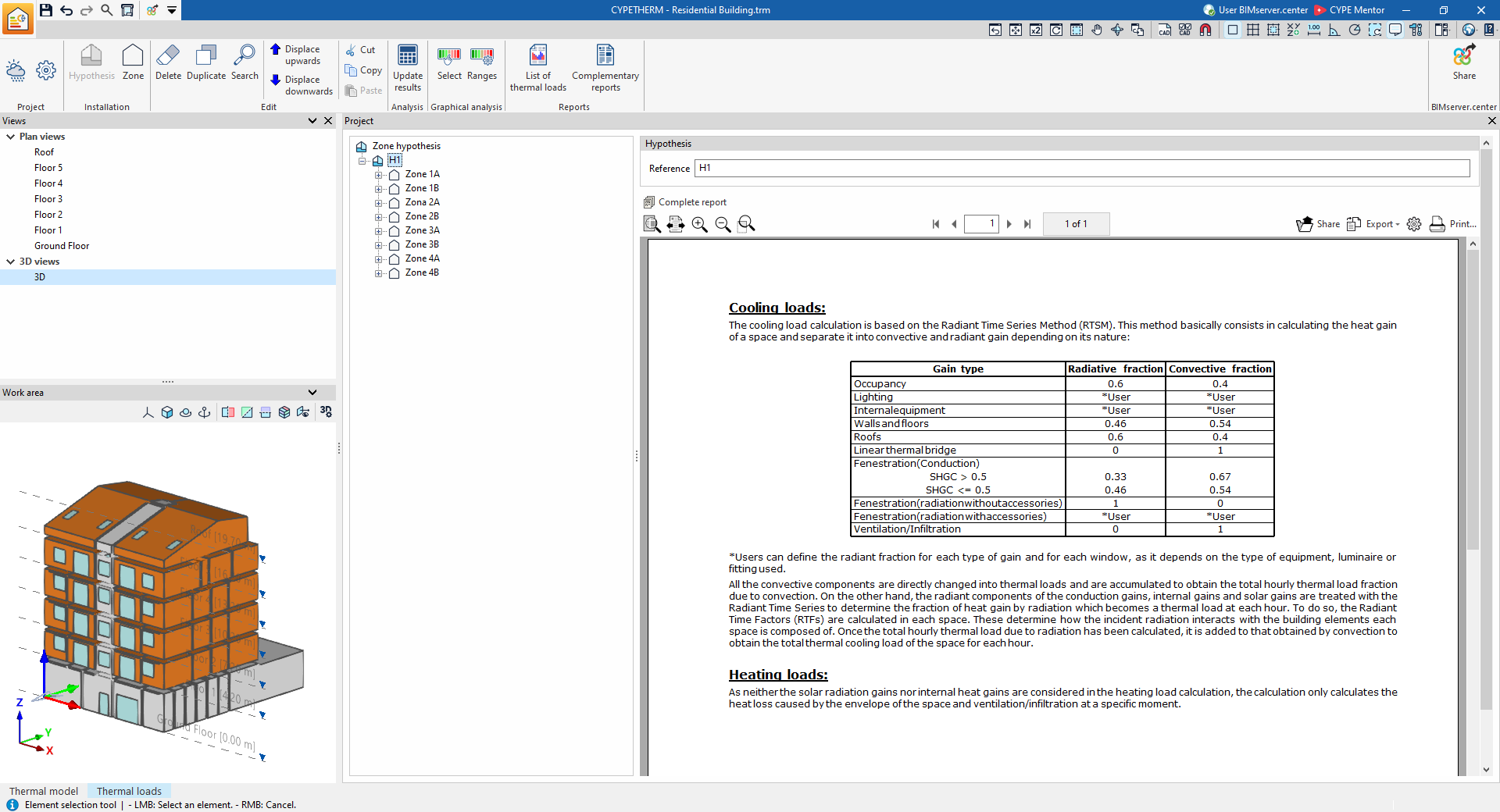Click the Share button on BIMserver.center
The image size is (1500, 812).
[1464, 62]
